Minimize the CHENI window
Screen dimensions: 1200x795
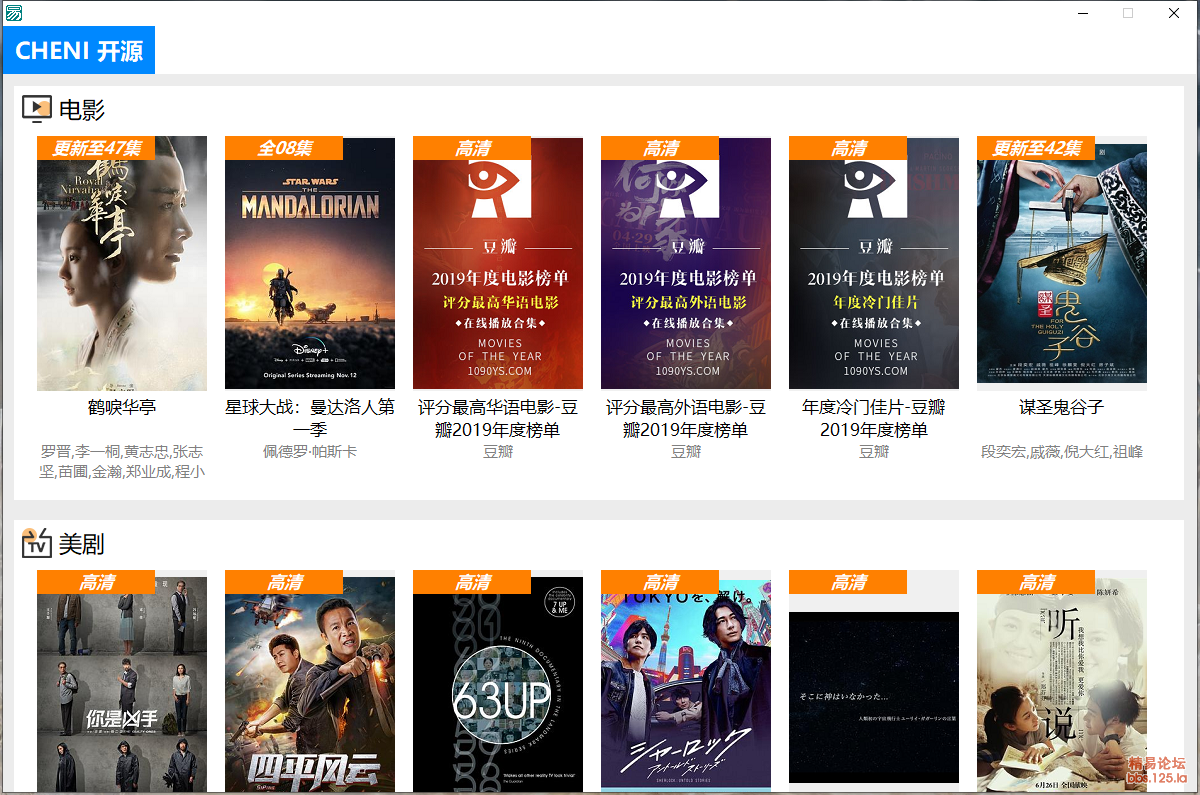1082,13
